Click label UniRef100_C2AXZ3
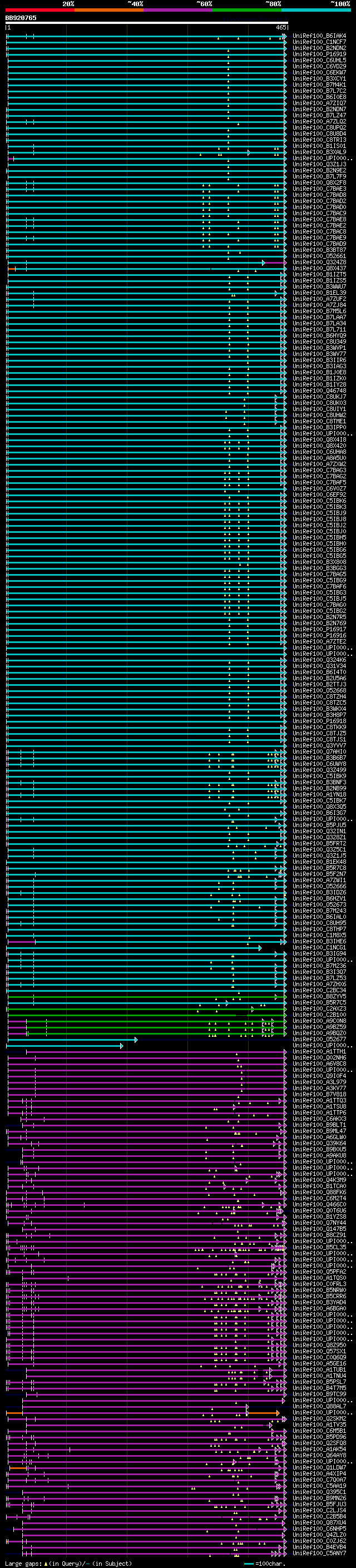This screenshot has height=1568, width=356. tap(319, 1008)
